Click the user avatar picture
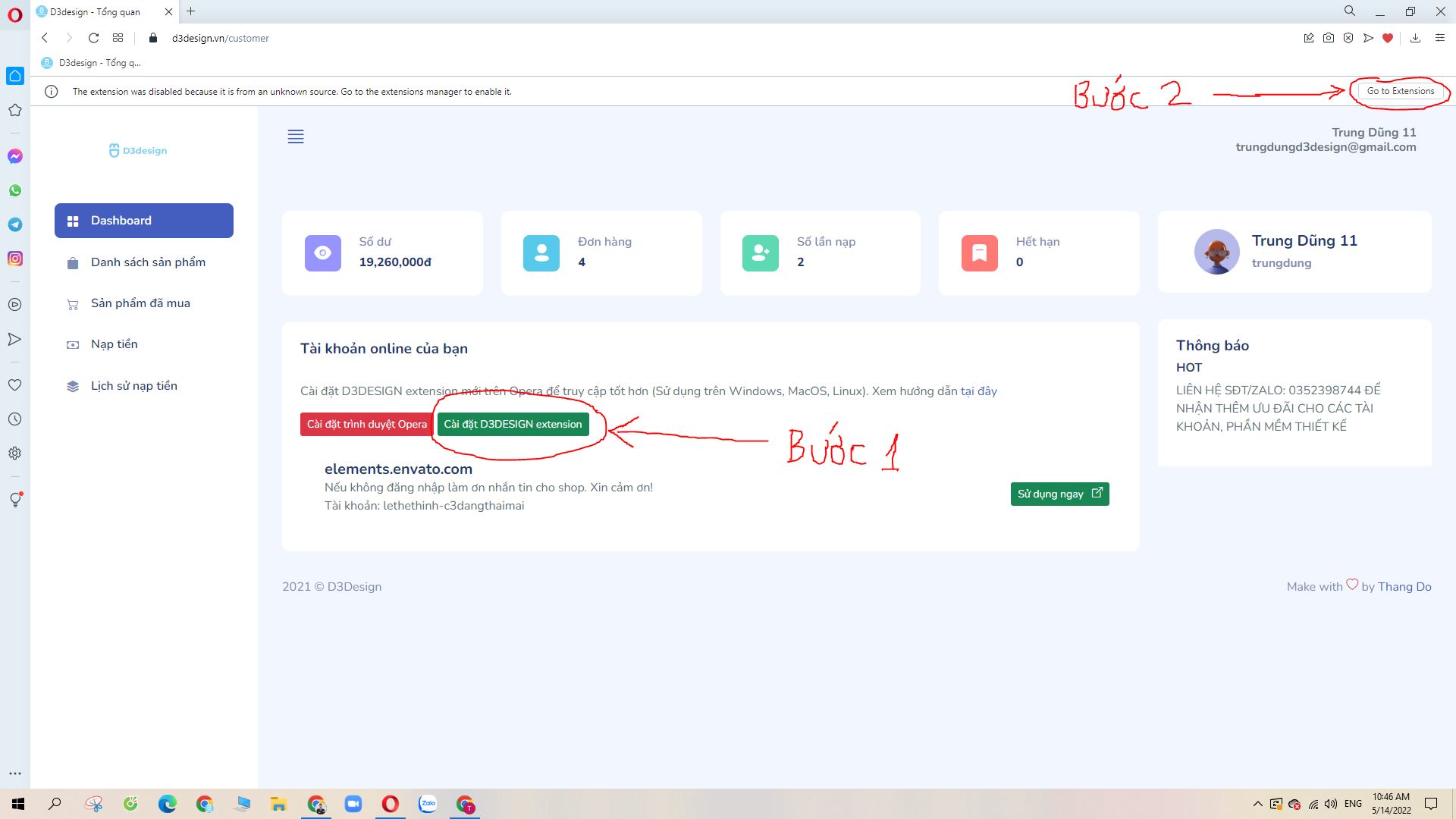1456x819 pixels. tap(1216, 252)
